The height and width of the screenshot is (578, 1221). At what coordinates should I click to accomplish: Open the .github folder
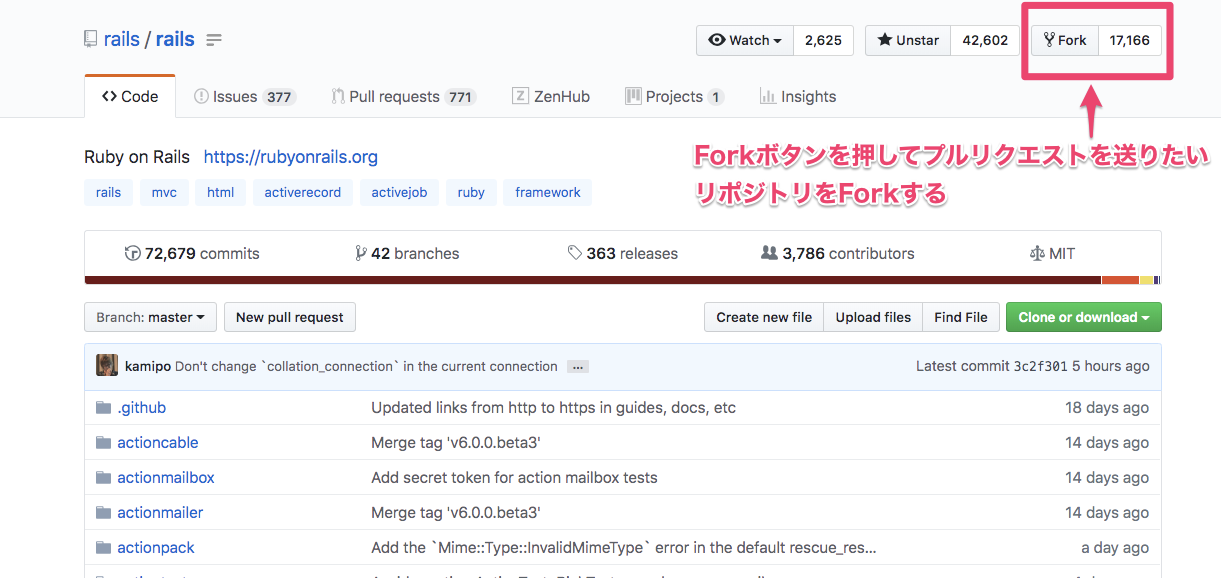142,408
